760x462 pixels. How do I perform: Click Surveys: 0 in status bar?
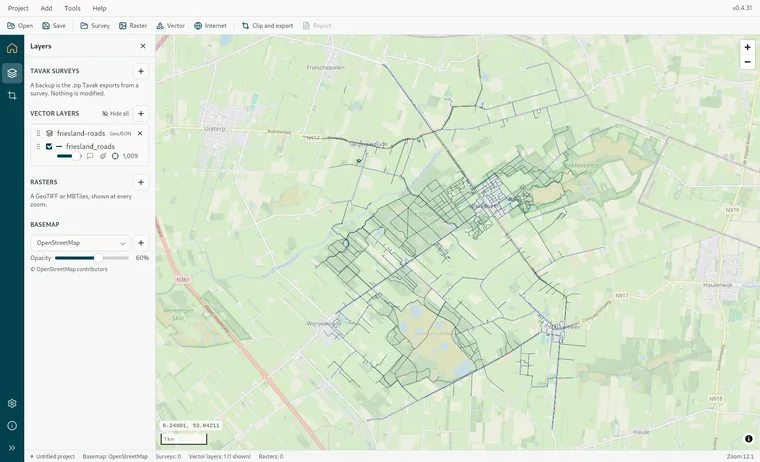168,457
